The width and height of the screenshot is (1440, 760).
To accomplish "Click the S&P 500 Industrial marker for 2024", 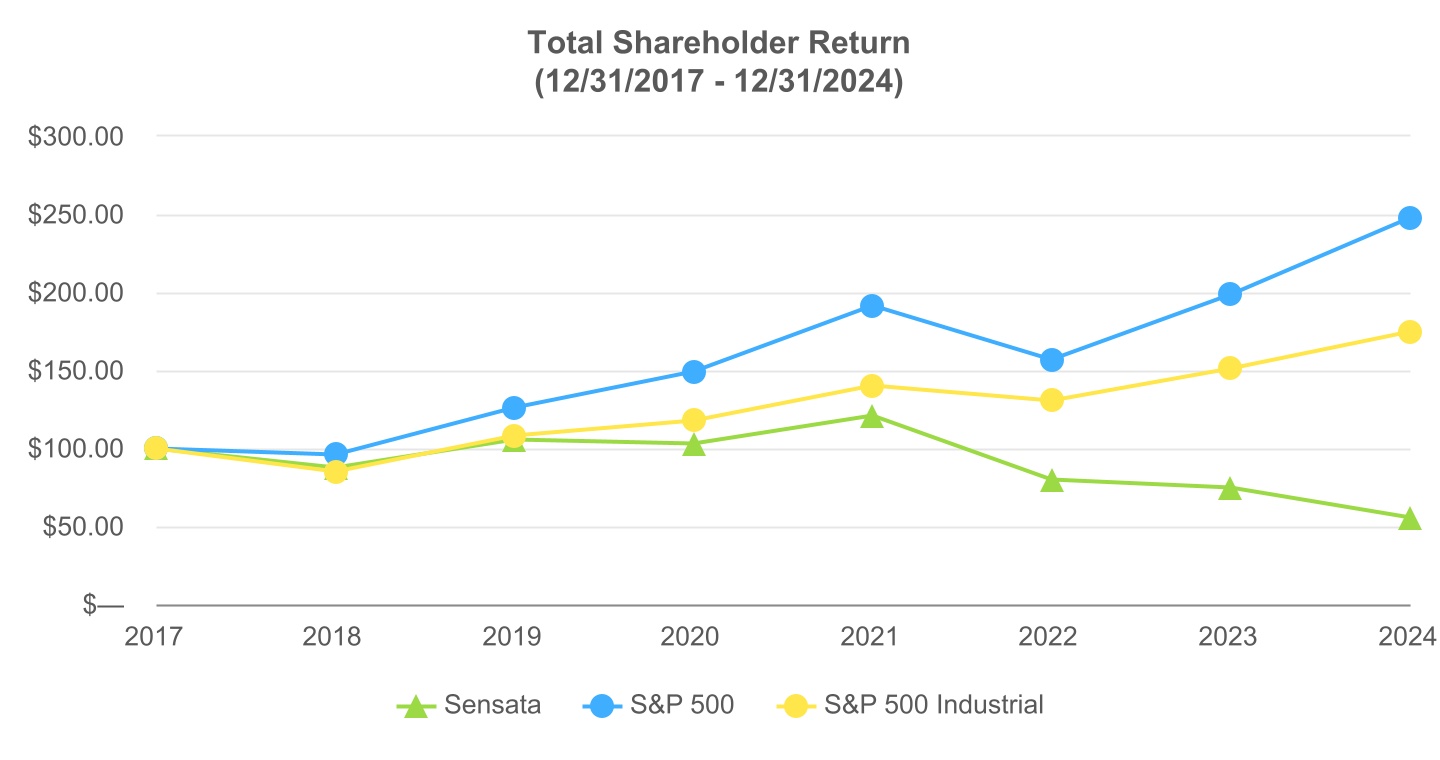I will coord(1409,332).
